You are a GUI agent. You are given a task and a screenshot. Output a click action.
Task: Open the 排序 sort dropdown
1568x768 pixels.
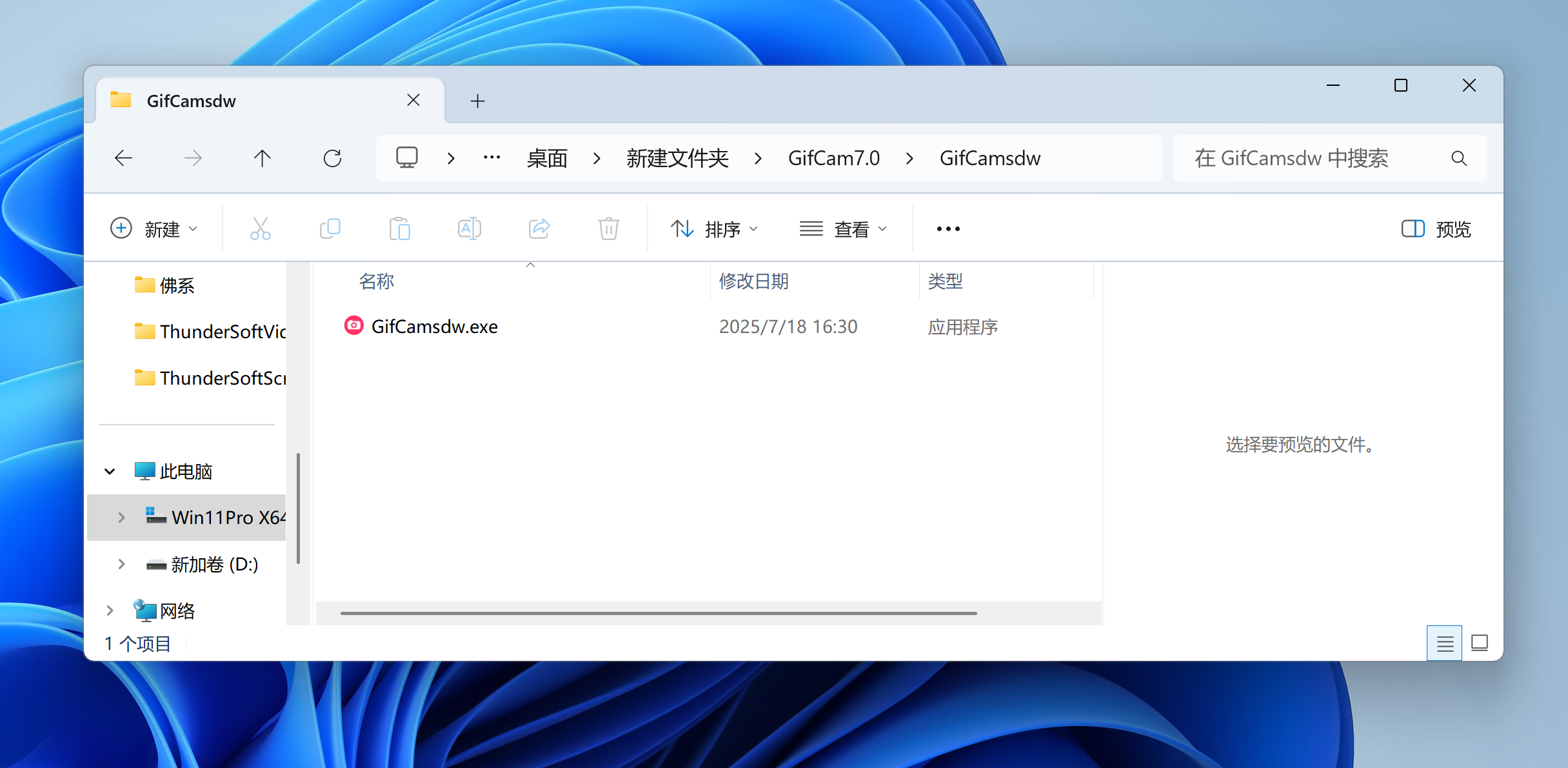[714, 228]
